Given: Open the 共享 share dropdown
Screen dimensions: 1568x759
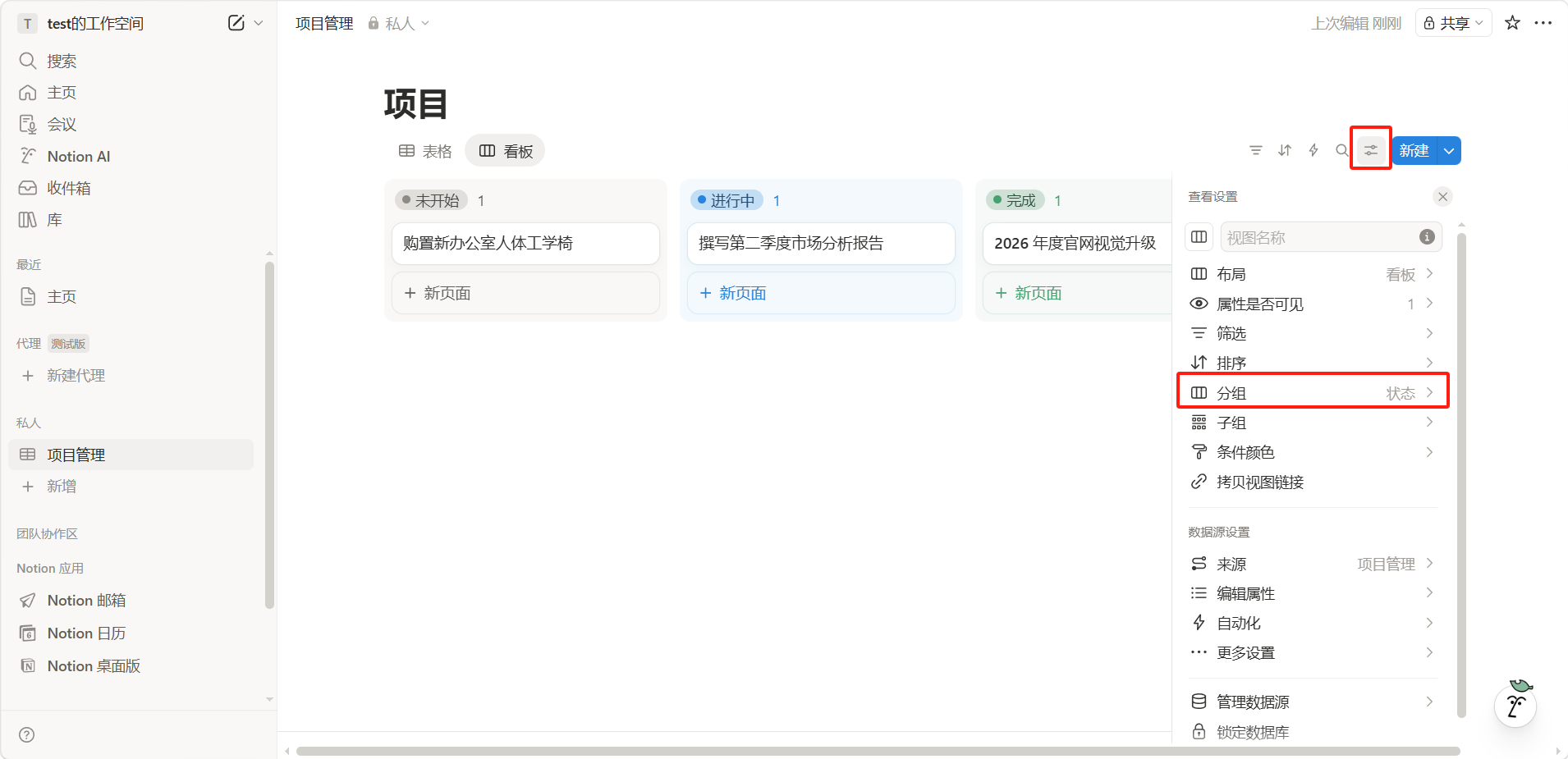Looking at the screenshot, I should (1453, 23).
